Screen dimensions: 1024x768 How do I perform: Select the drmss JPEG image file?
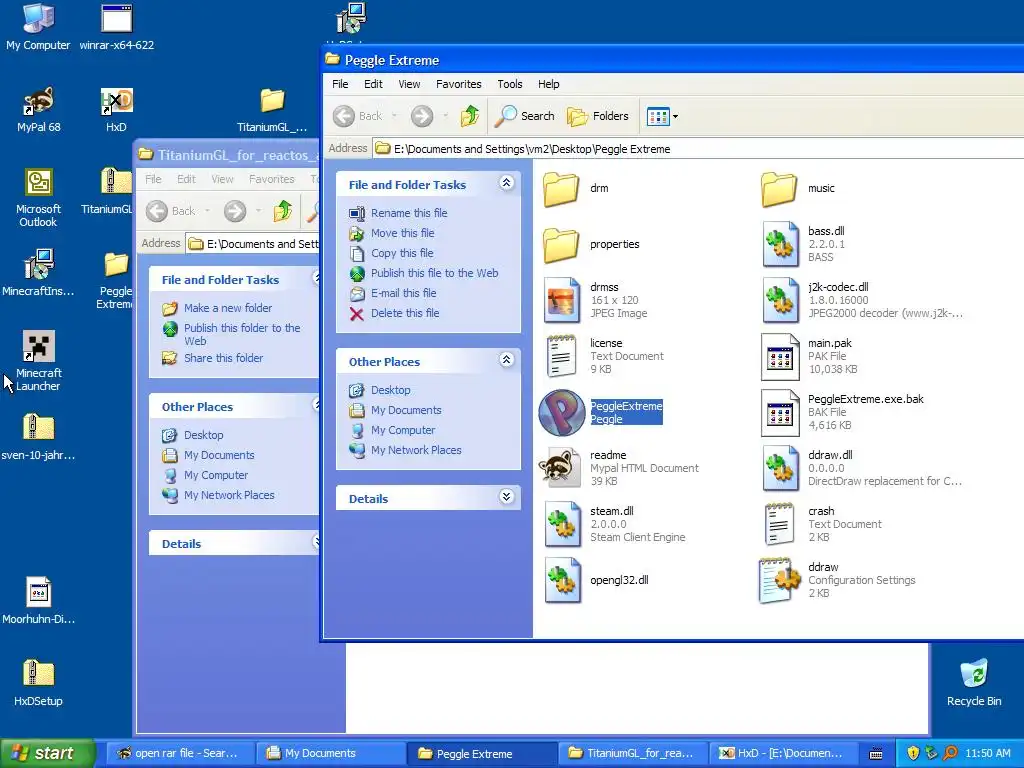click(x=562, y=300)
